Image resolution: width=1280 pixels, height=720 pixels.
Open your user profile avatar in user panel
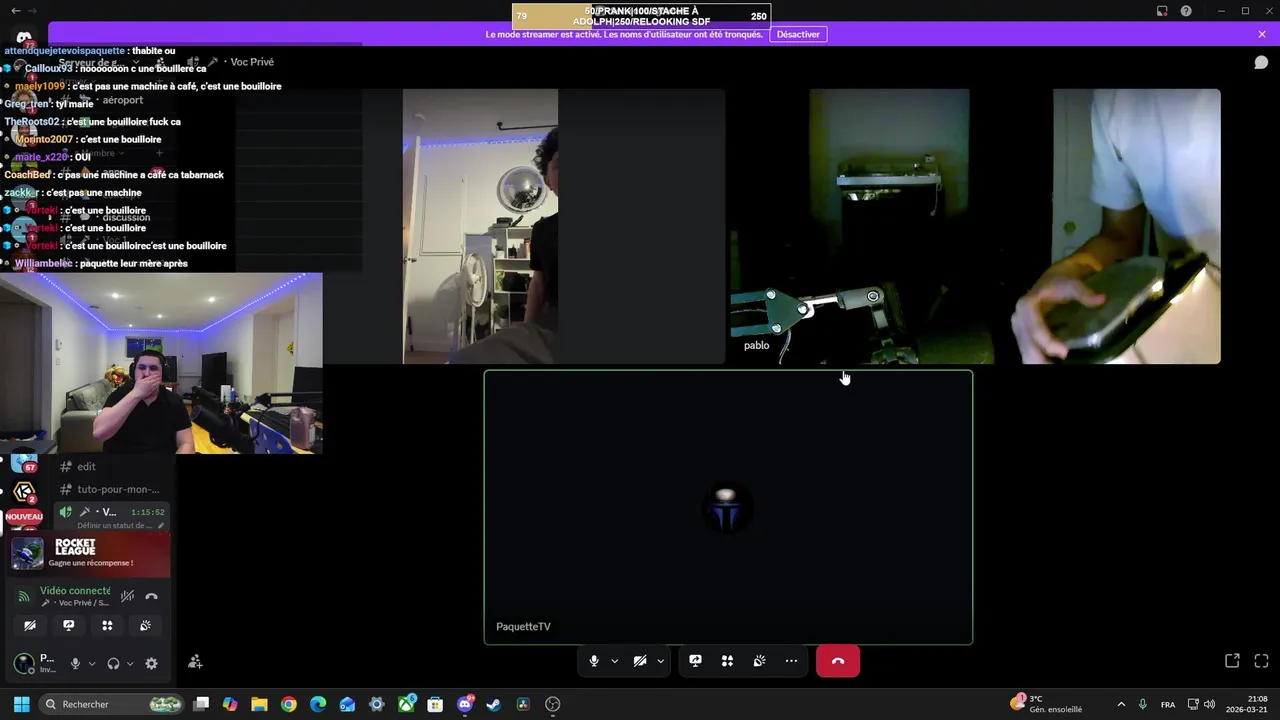click(23, 663)
